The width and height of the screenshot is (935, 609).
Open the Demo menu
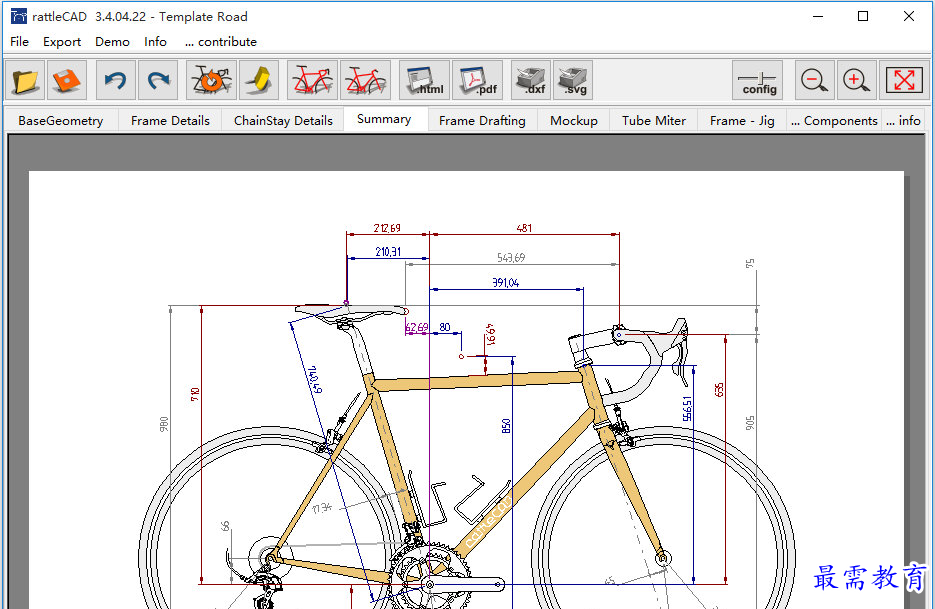tap(112, 42)
